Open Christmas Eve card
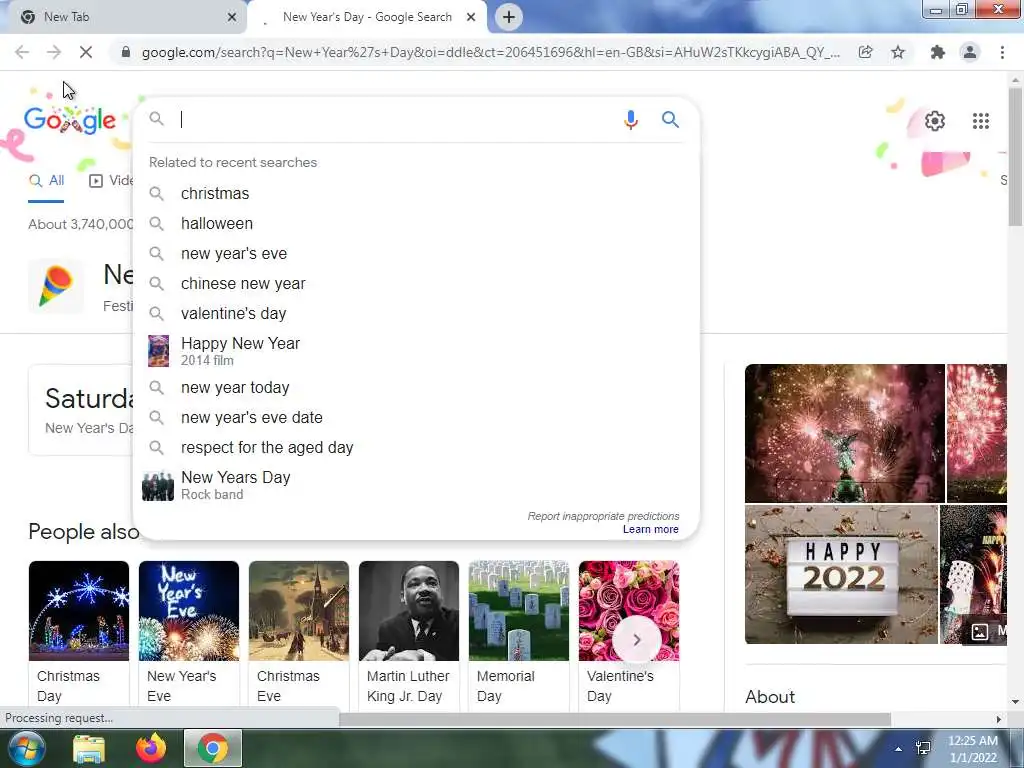This screenshot has height=768, width=1024. pos(298,633)
